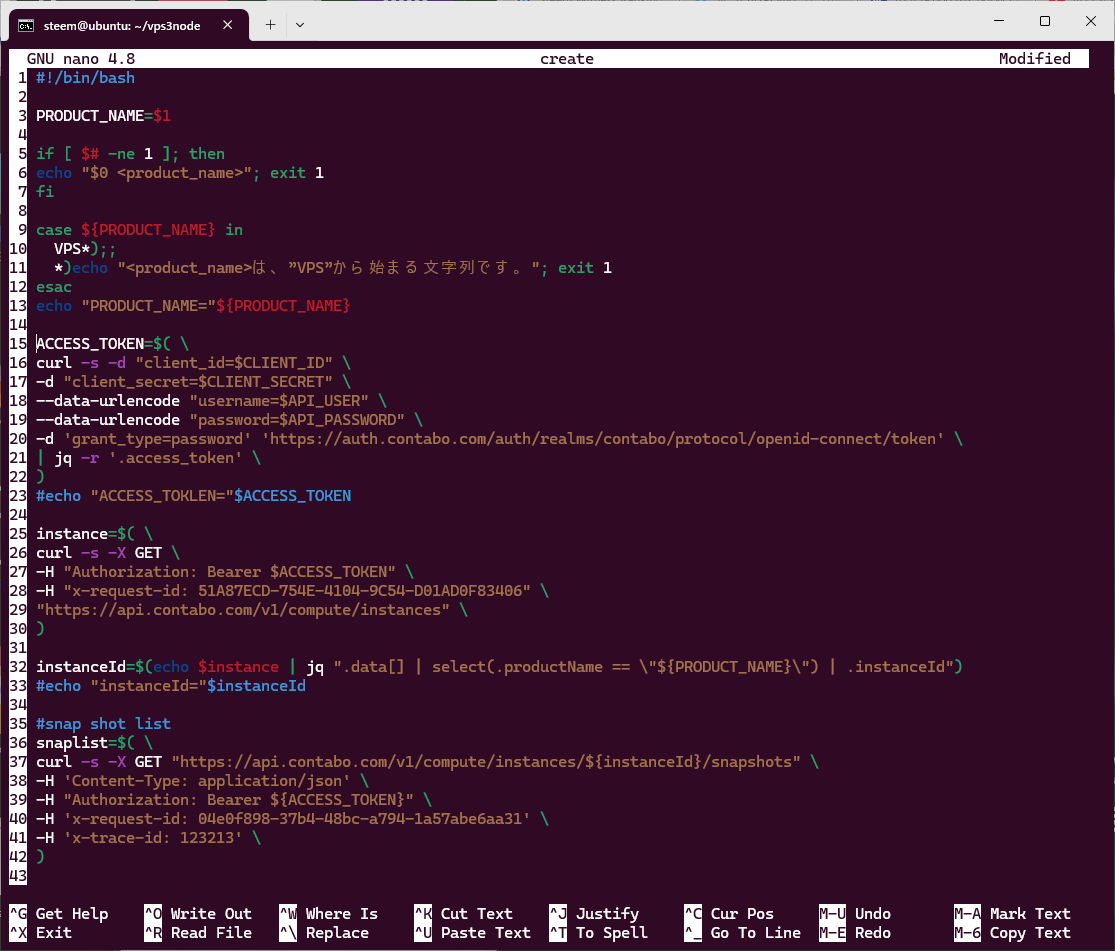
Task: Click the Japanese error message echo line
Action: [x=333, y=268]
